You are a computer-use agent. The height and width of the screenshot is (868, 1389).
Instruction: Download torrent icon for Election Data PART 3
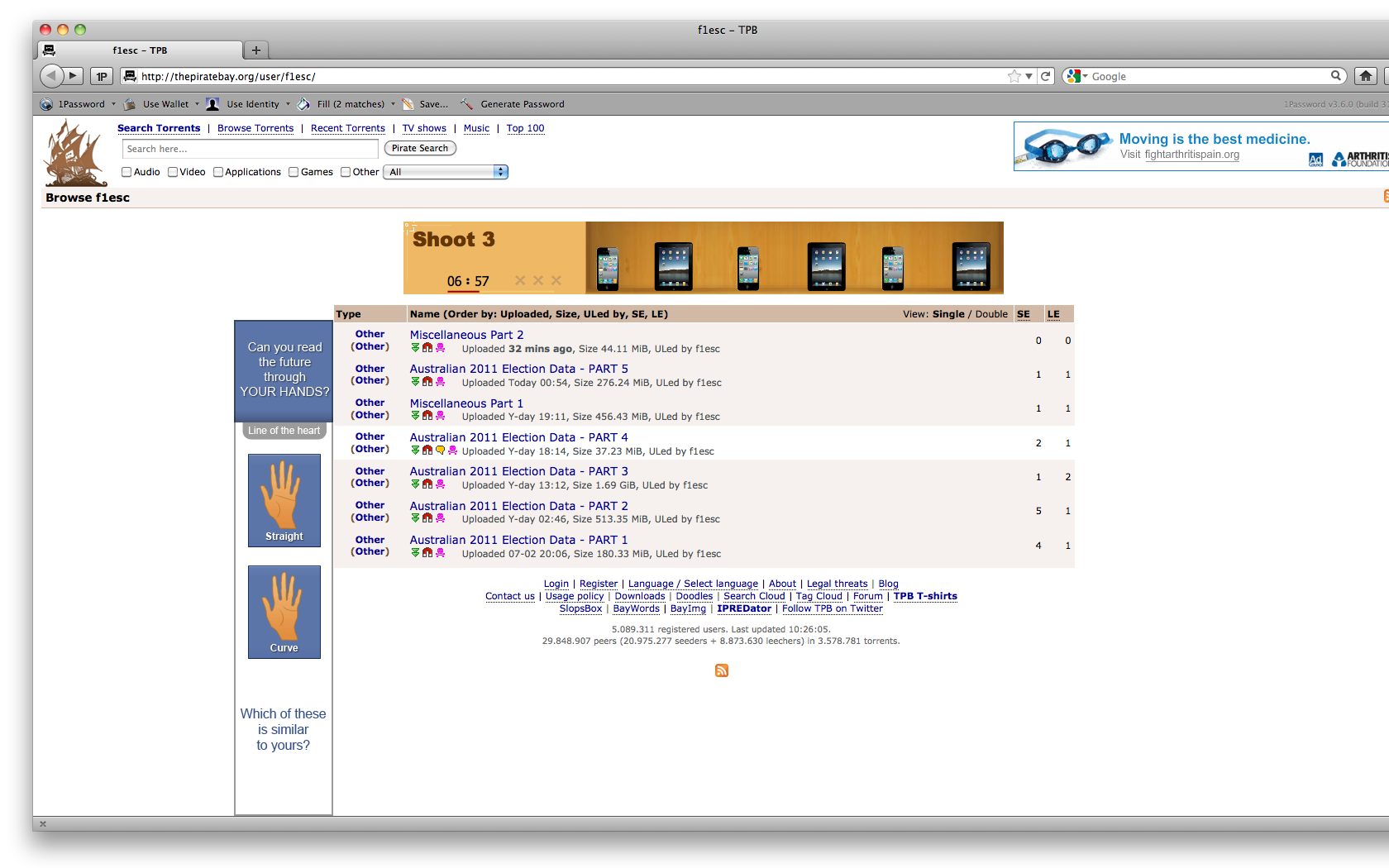[x=416, y=484]
